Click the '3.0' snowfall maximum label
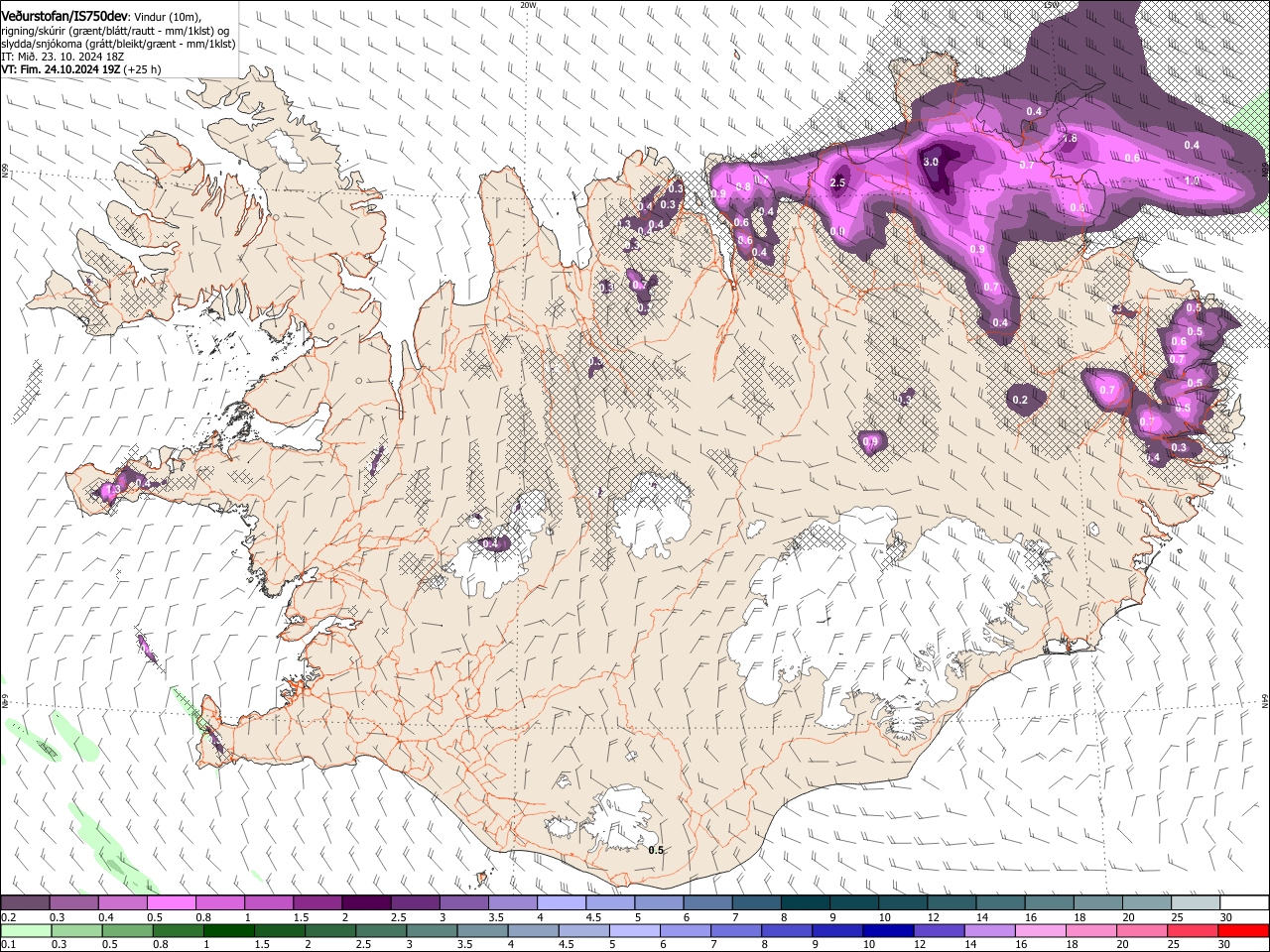 point(931,162)
